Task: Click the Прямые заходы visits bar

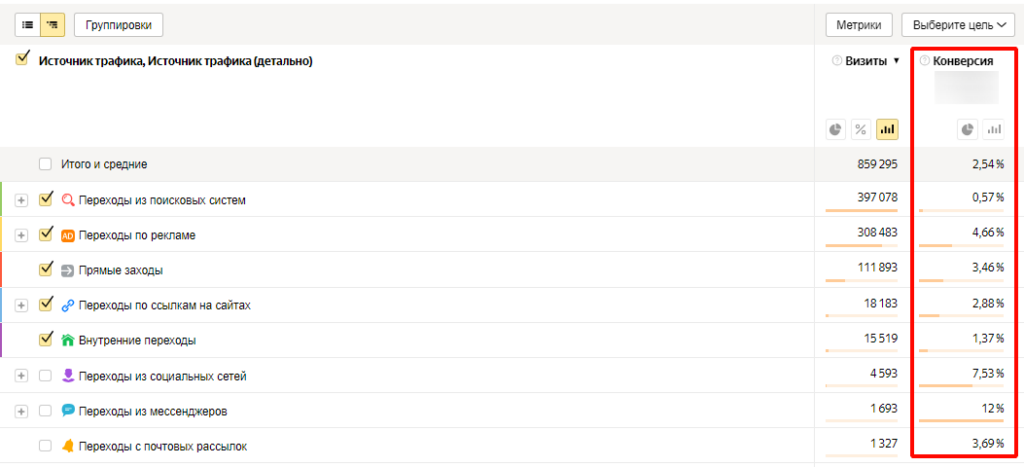Action: [x=836, y=281]
